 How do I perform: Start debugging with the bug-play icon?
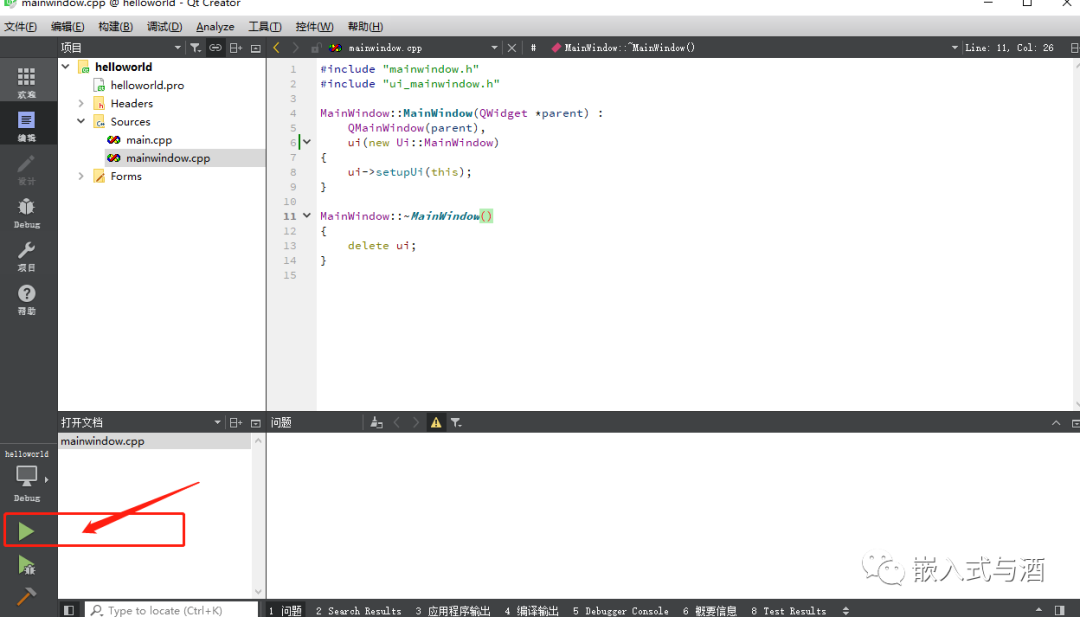(26, 566)
